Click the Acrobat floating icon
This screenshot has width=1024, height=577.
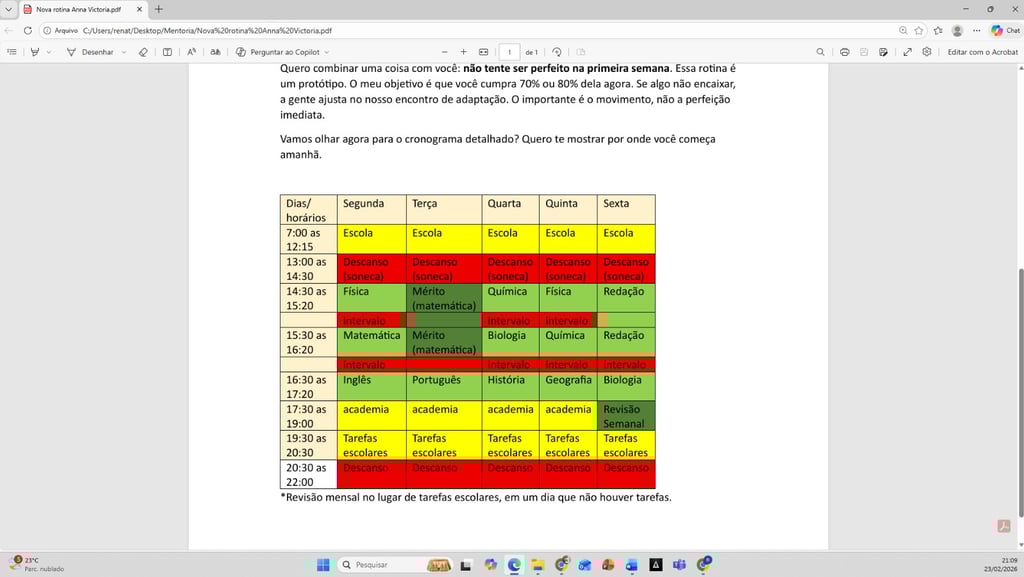coord(1004,526)
